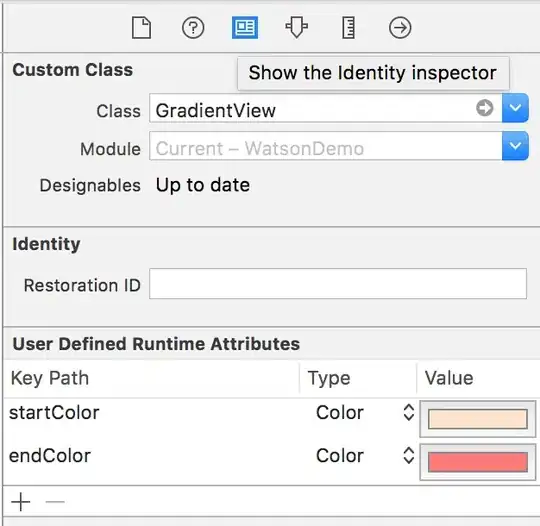Open the File inspector icon
This screenshot has width=540, height=526.
pos(141,28)
